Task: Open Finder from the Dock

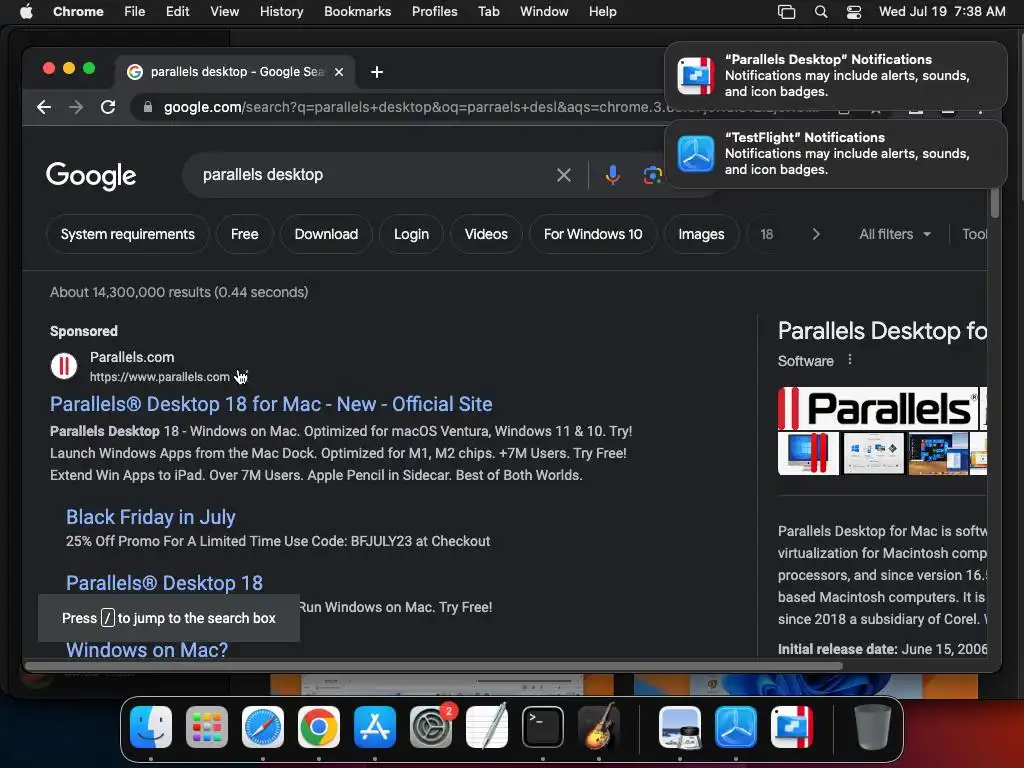Action: [151, 727]
